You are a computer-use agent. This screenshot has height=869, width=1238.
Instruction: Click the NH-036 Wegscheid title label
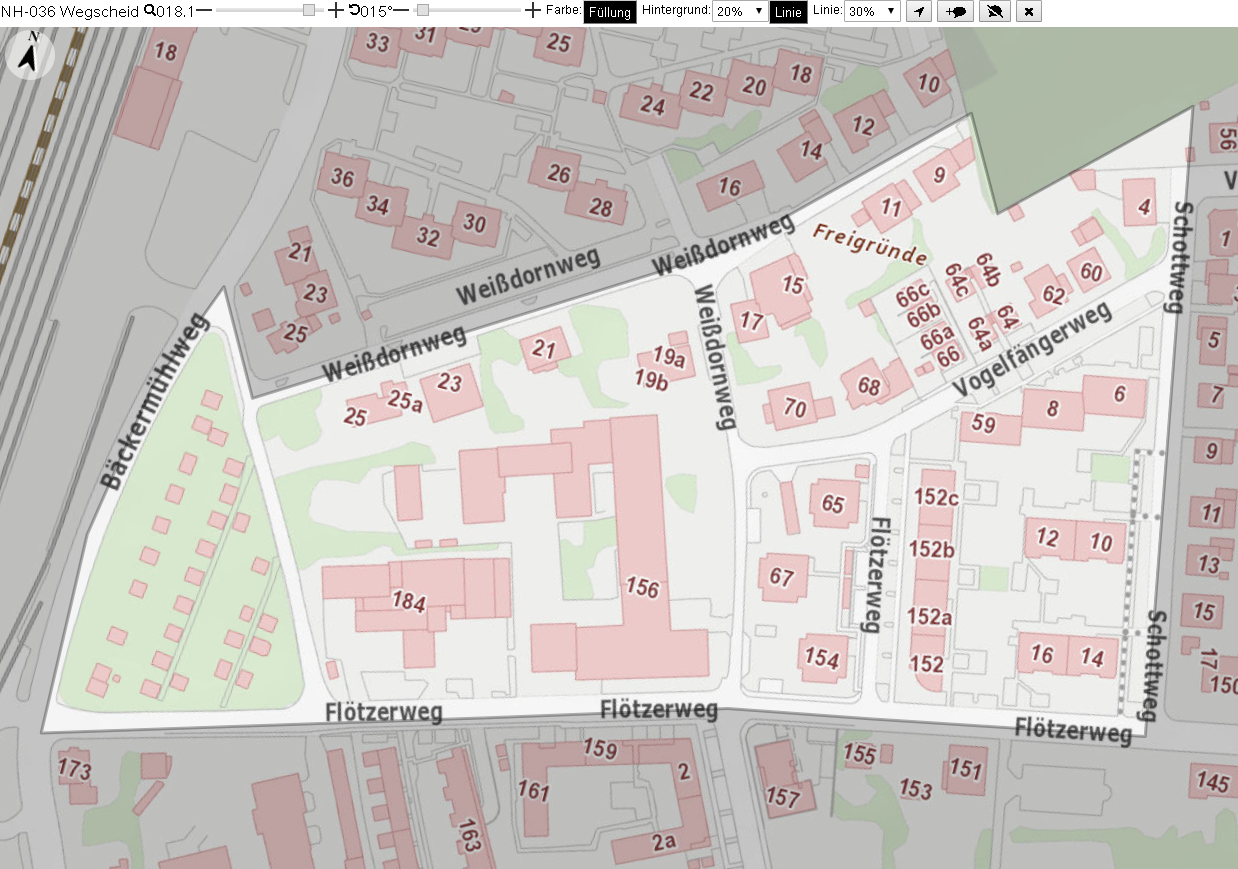[70, 11]
